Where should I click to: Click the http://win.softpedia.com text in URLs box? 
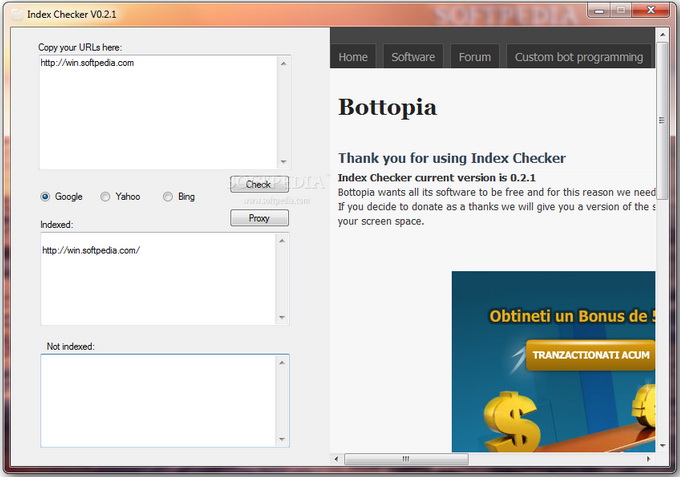pyautogui.click(x=87, y=63)
